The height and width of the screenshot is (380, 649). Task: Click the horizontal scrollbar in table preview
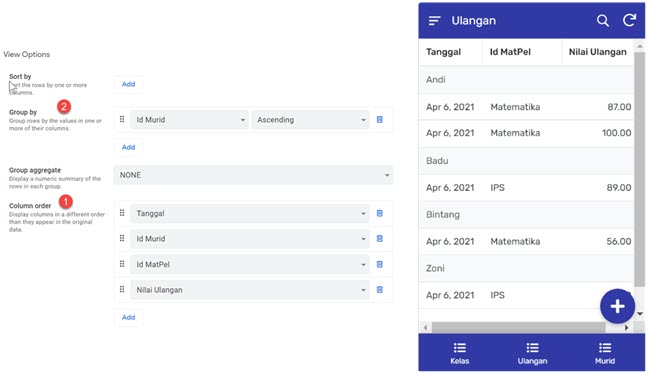pyautogui.click(x=519, y=327)
